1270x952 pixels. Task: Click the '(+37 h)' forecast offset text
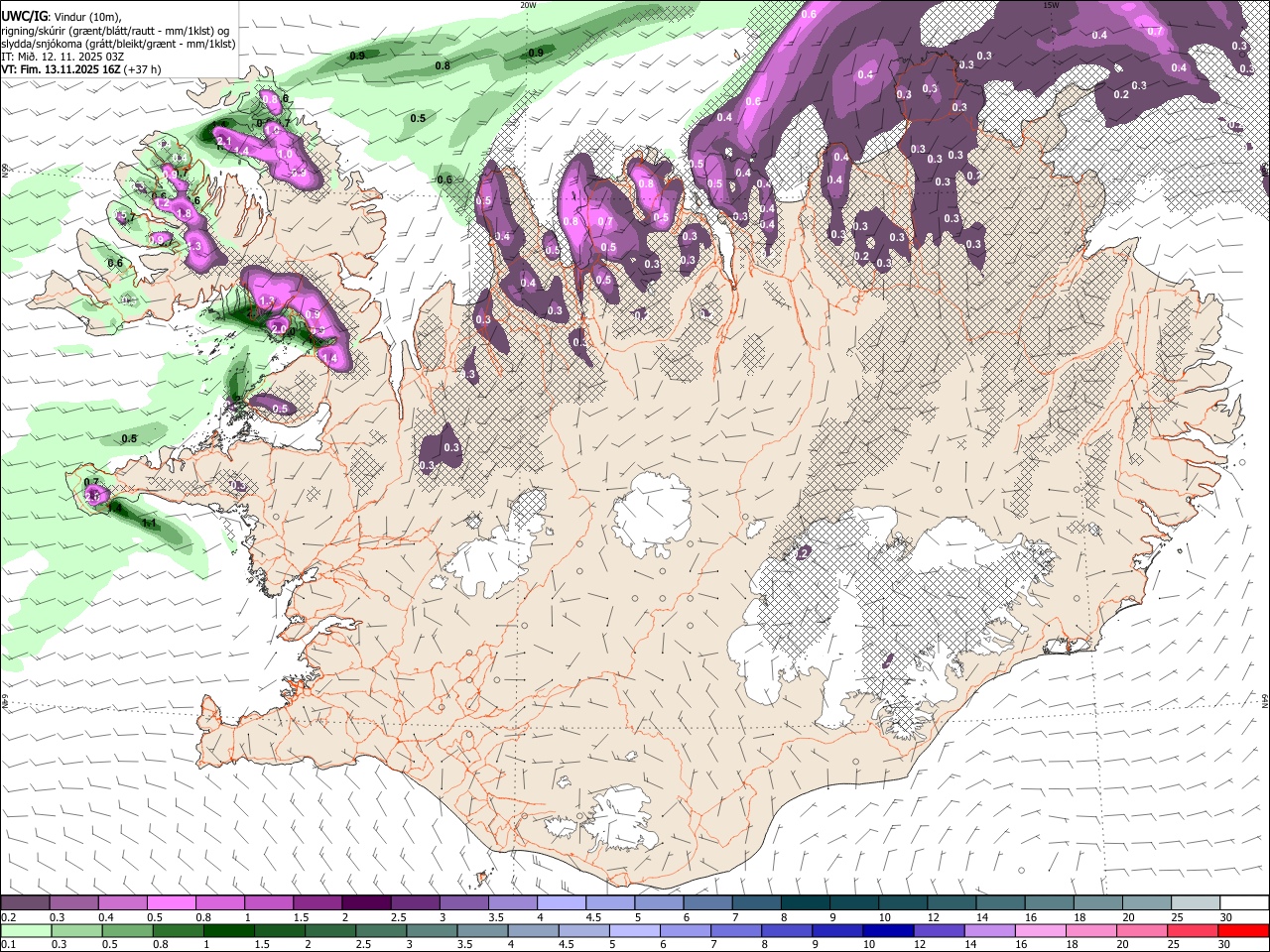(x=143, y=69)
